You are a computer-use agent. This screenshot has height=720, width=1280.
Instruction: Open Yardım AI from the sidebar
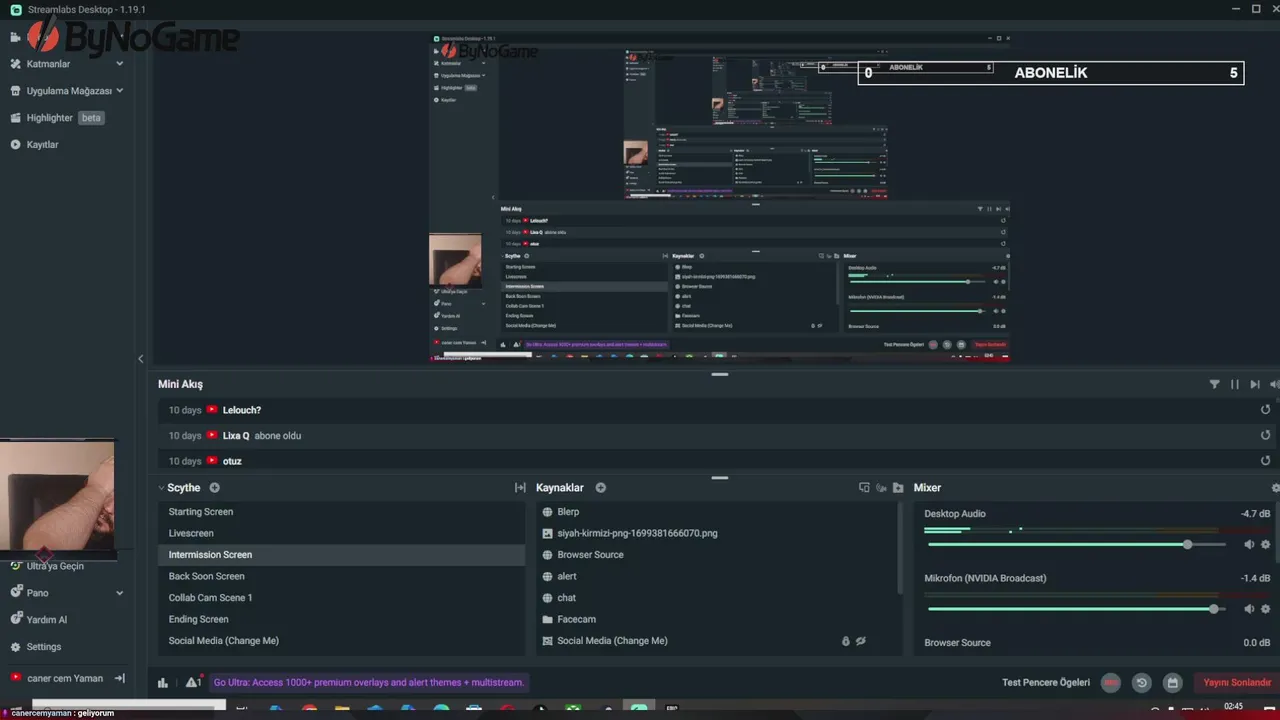[39, 620]
